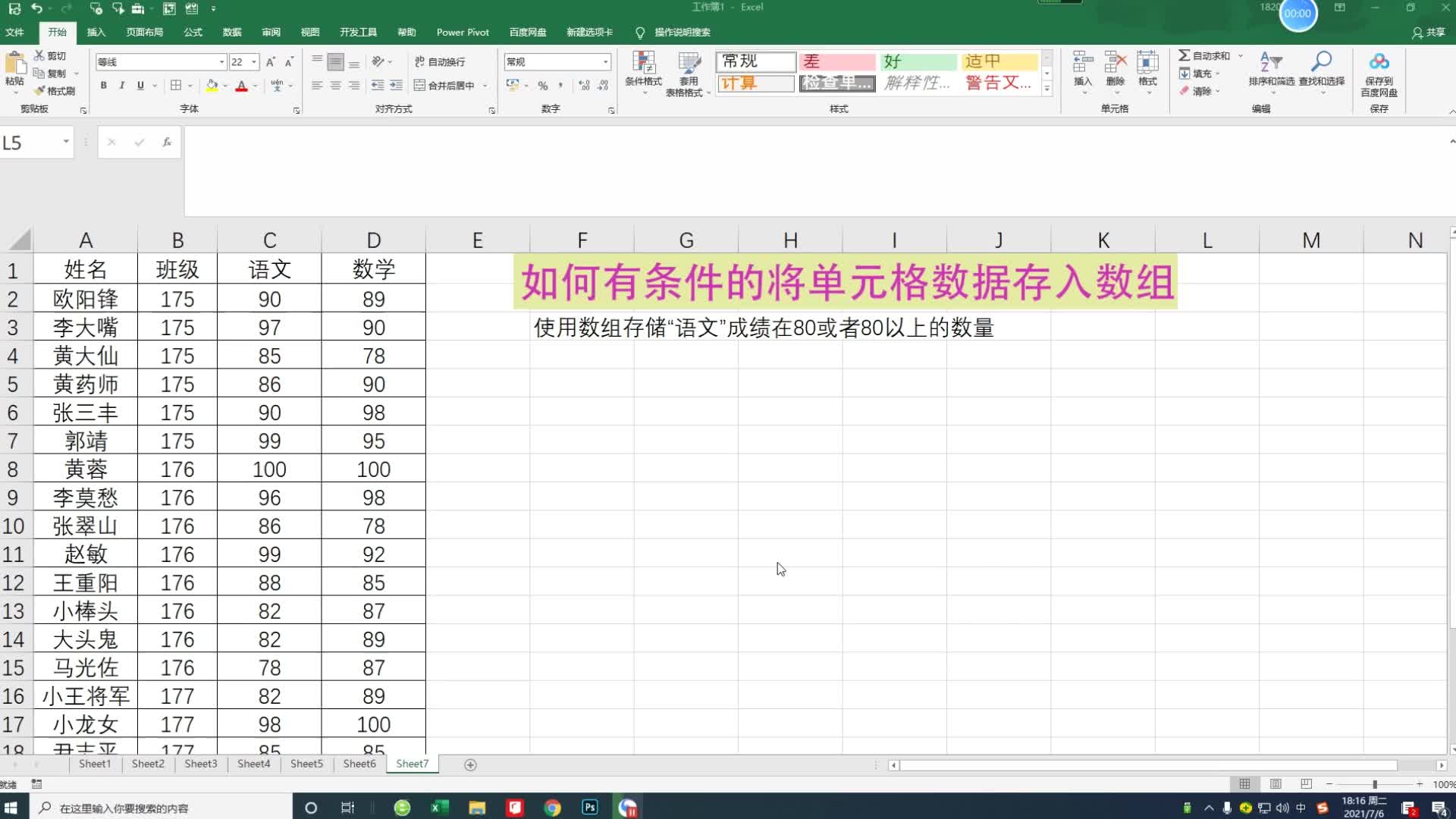Adjust the zoom slider in status bar
The height and width of the screenshot is (819, 1456).
(1374, 784)
